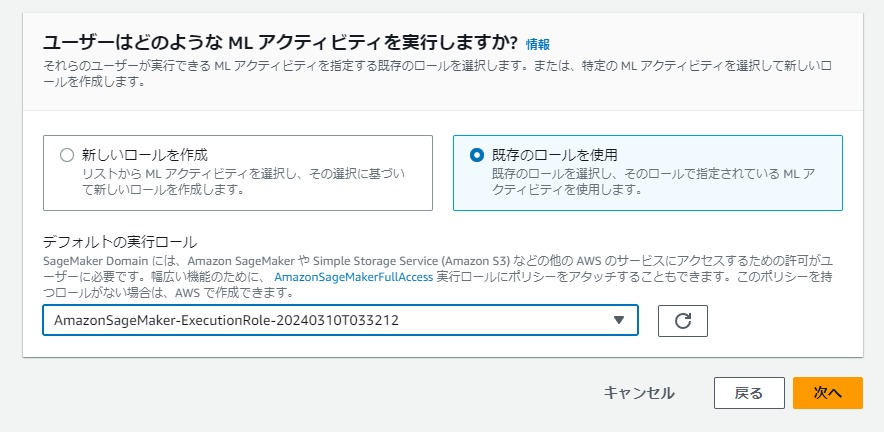Select the 既存のロールを使用 radio button

[477, 155]
